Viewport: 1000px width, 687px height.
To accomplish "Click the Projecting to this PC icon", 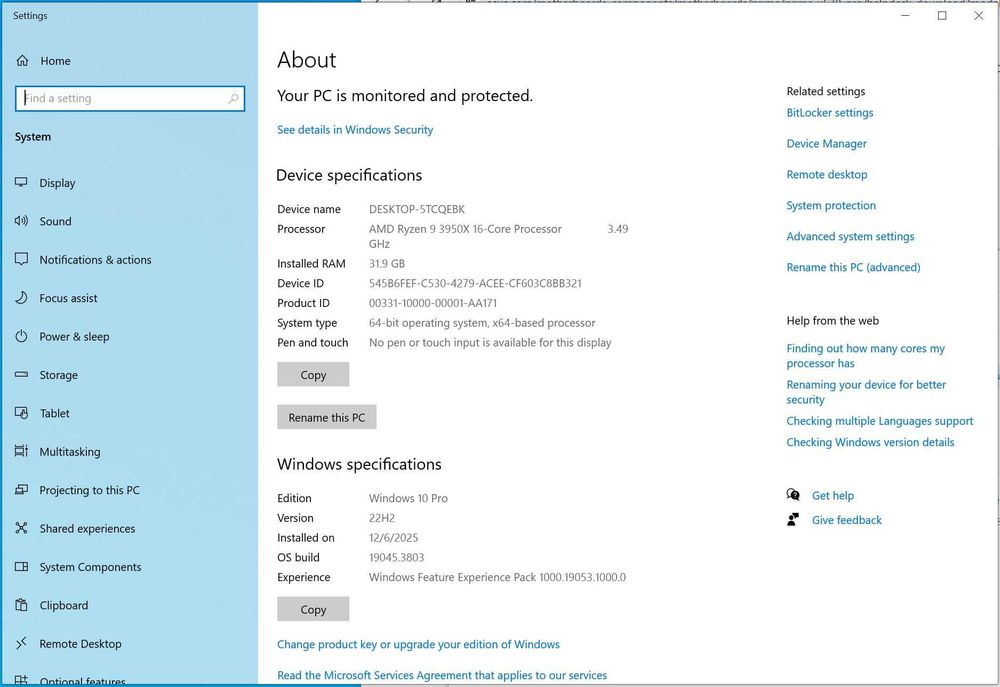I will pyautogui.click(x=21, y=490).
